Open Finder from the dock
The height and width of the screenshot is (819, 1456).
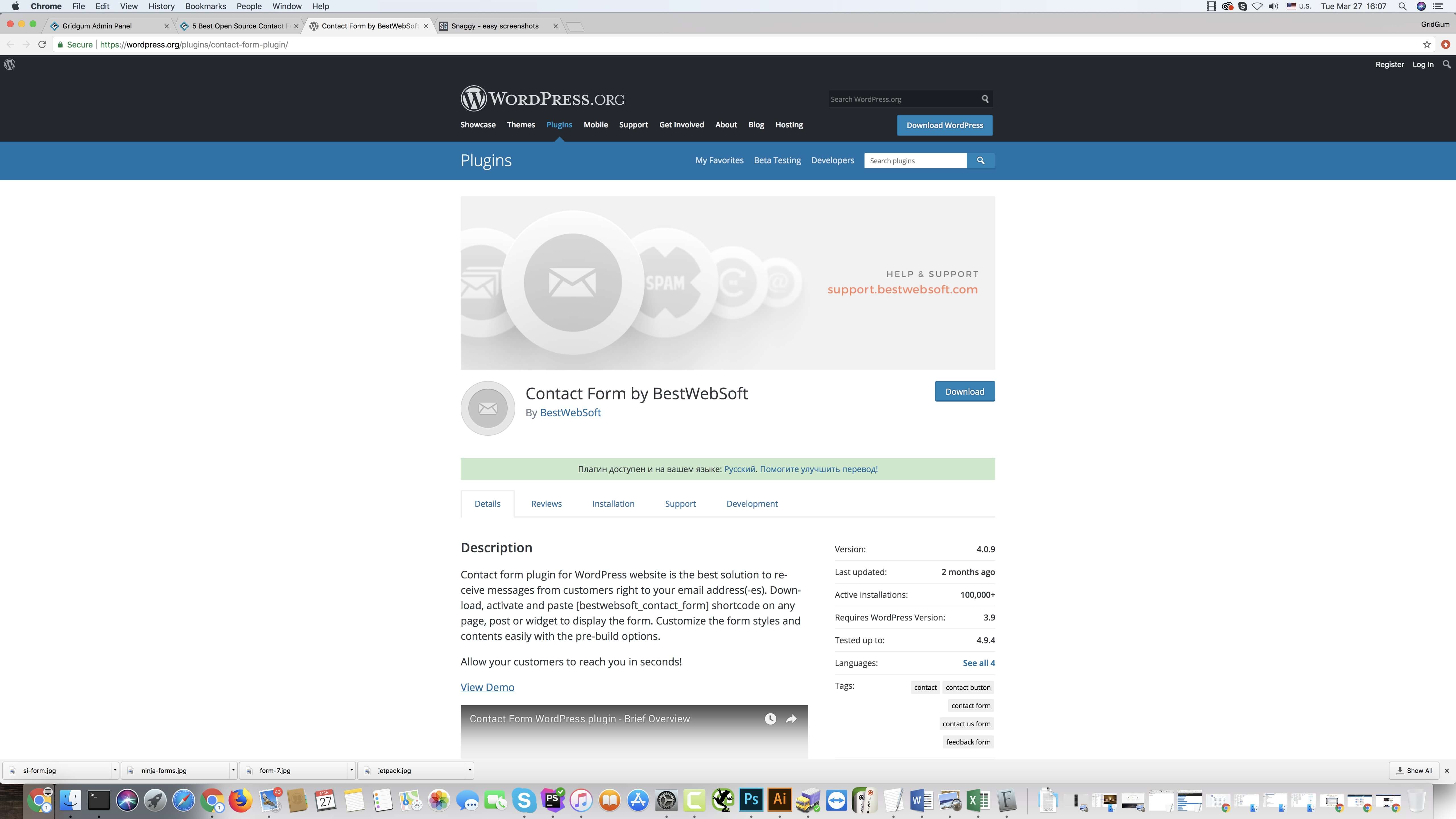[71, 800]
